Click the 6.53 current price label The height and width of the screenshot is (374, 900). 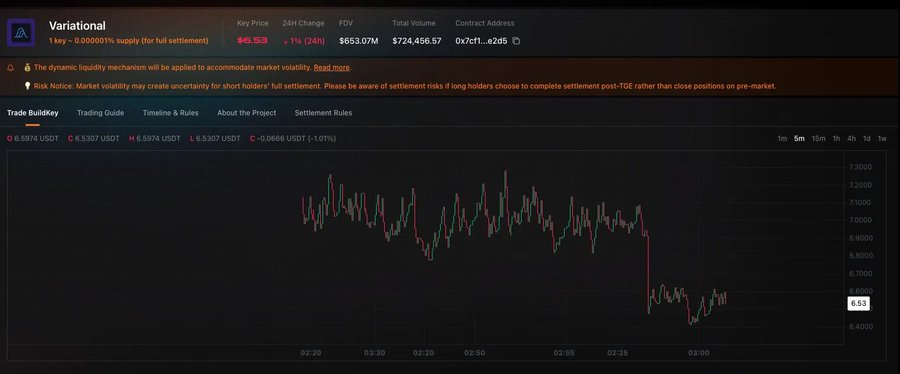pos(858,303)
